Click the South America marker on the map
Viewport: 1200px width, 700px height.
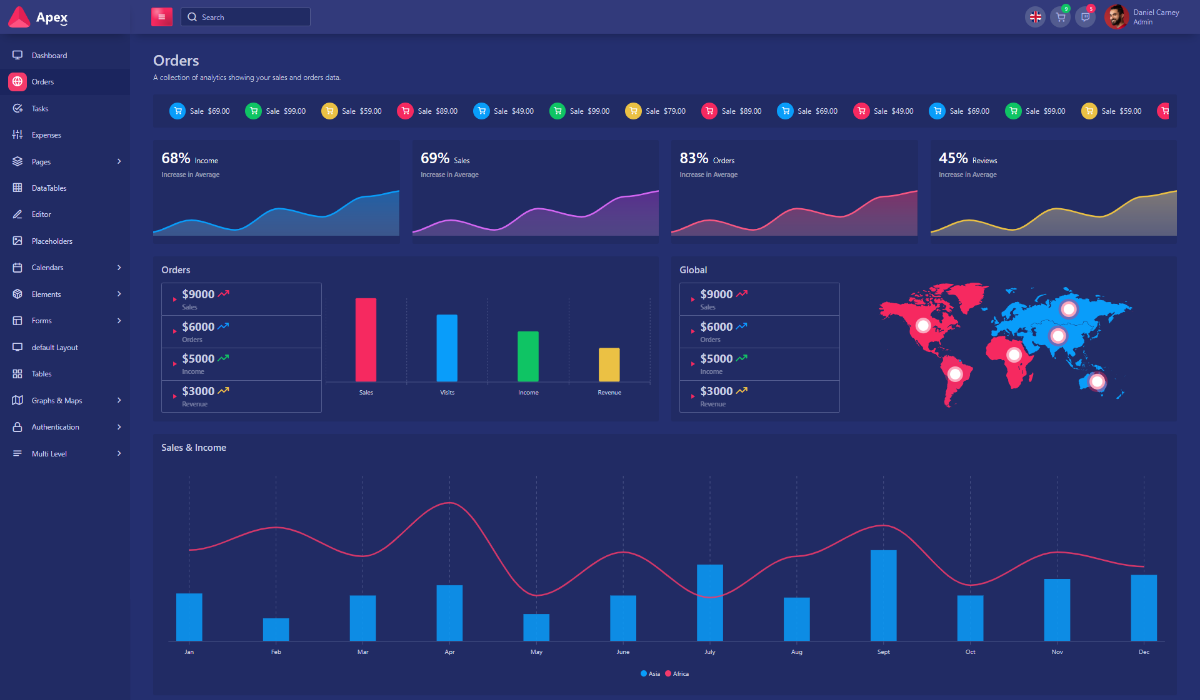[955, 374]
